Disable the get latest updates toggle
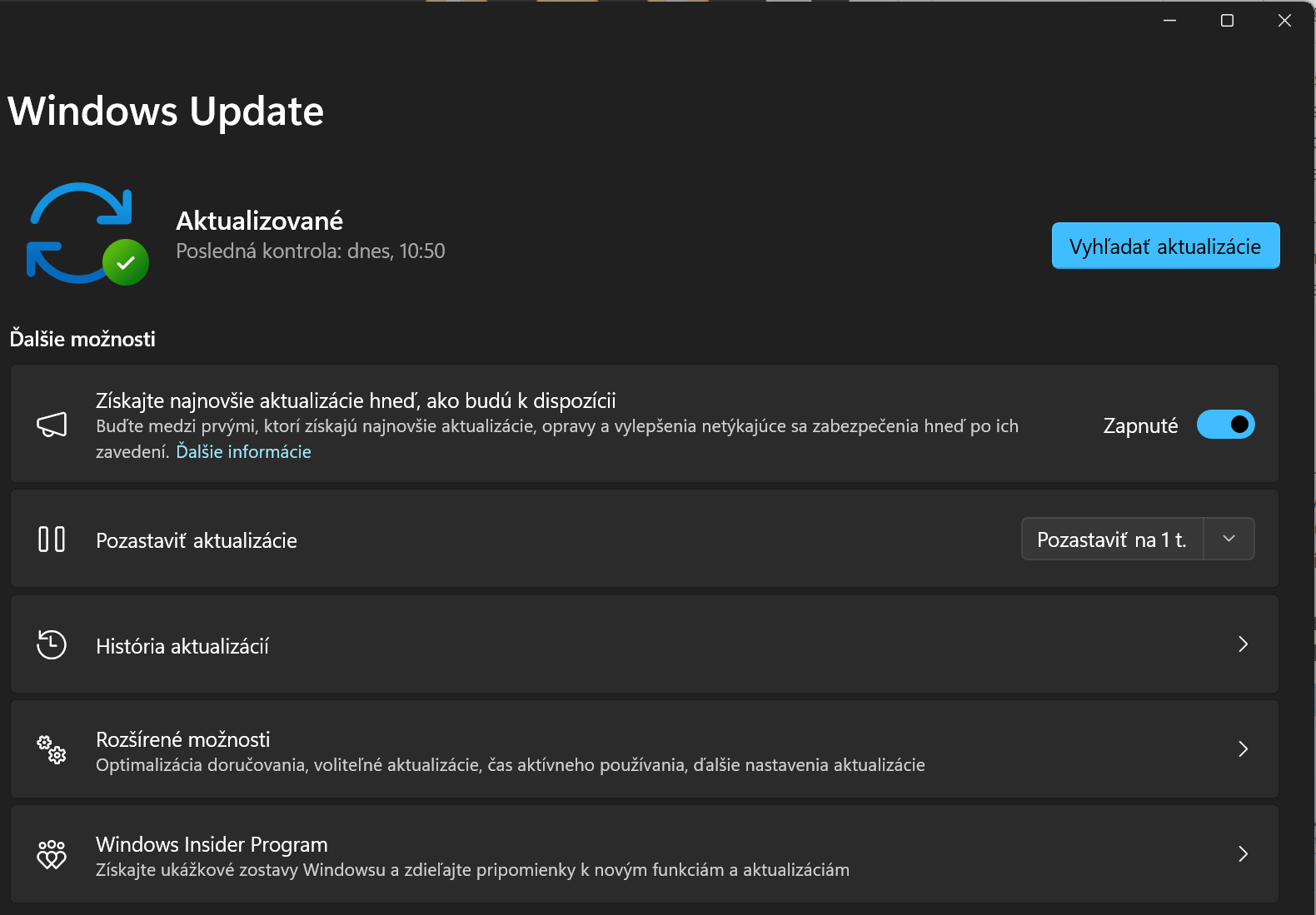Screen dimensions: 1316x915 [x=1225, y=425]
